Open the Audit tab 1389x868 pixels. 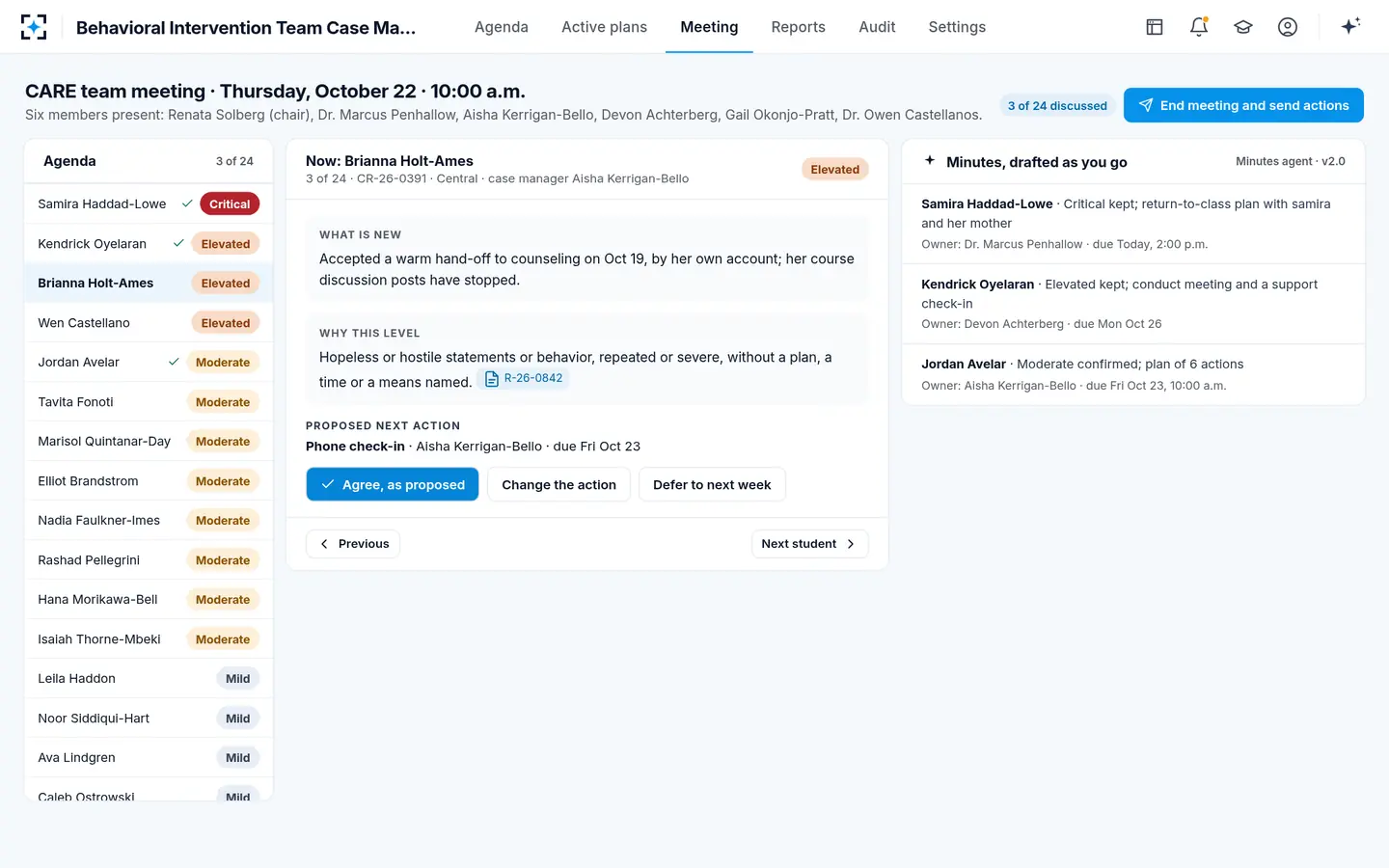click(877, 27)
